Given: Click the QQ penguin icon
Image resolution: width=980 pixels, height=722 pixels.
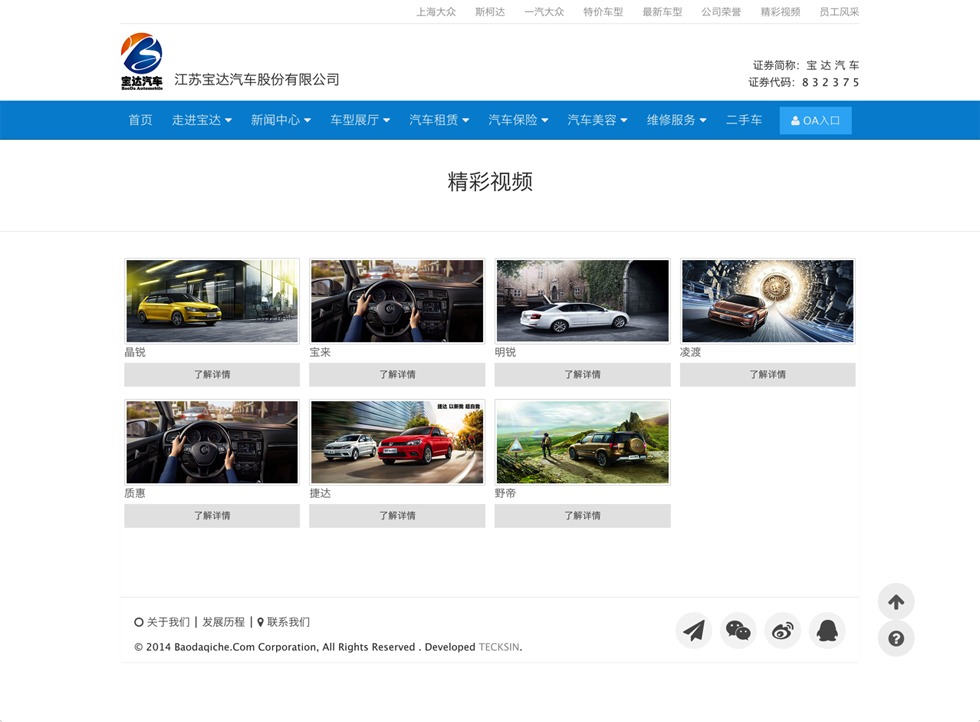Looking at the screenshot, I should click(827, 630).
